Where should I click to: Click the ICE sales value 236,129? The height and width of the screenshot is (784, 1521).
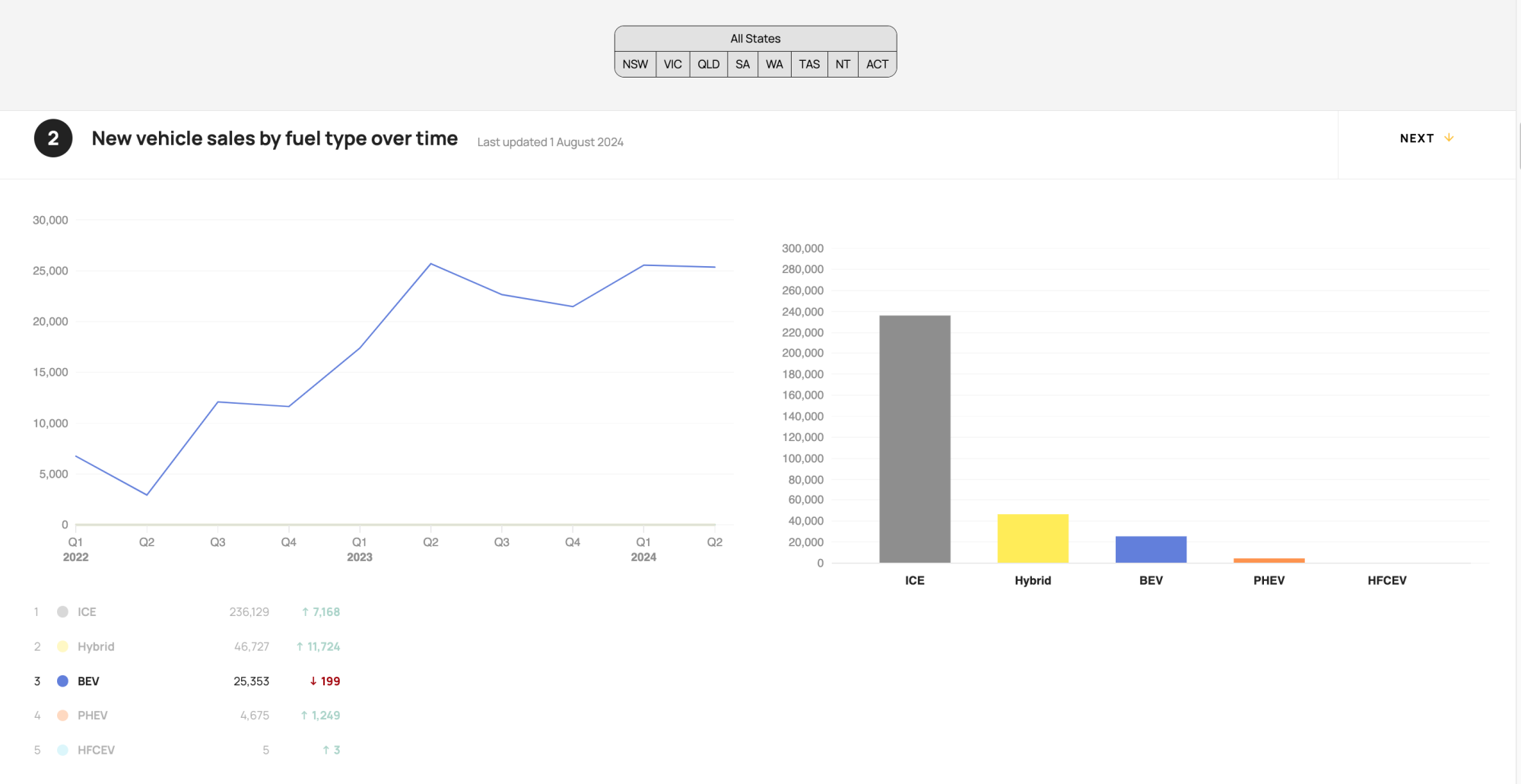click(249, 612)
